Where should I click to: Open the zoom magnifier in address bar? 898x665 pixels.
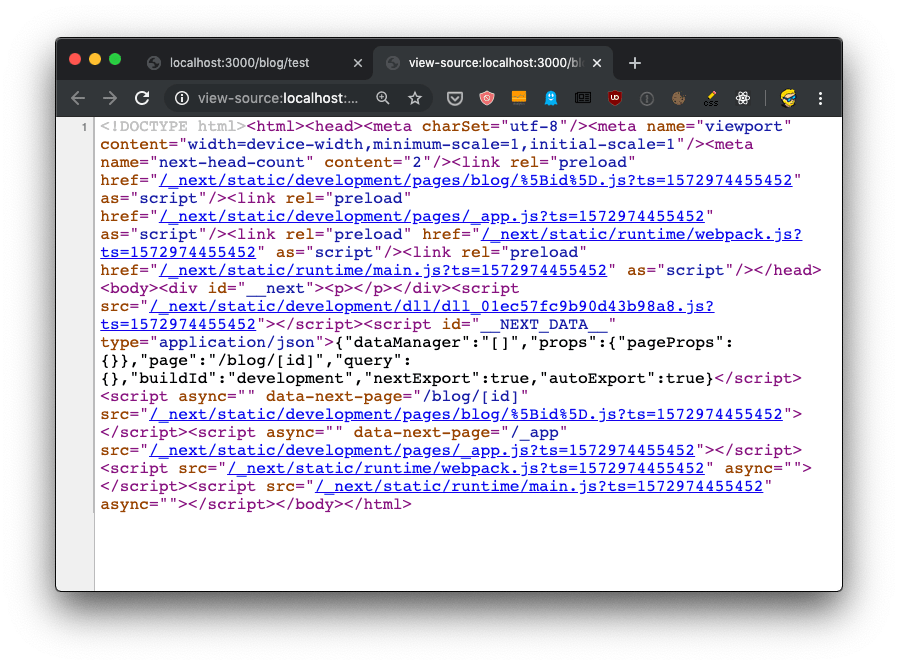pos(382,98)
